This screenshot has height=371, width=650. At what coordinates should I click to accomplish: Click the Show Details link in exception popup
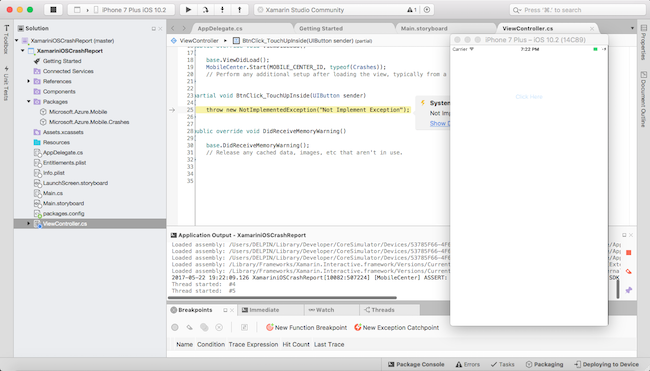(440, 123)
